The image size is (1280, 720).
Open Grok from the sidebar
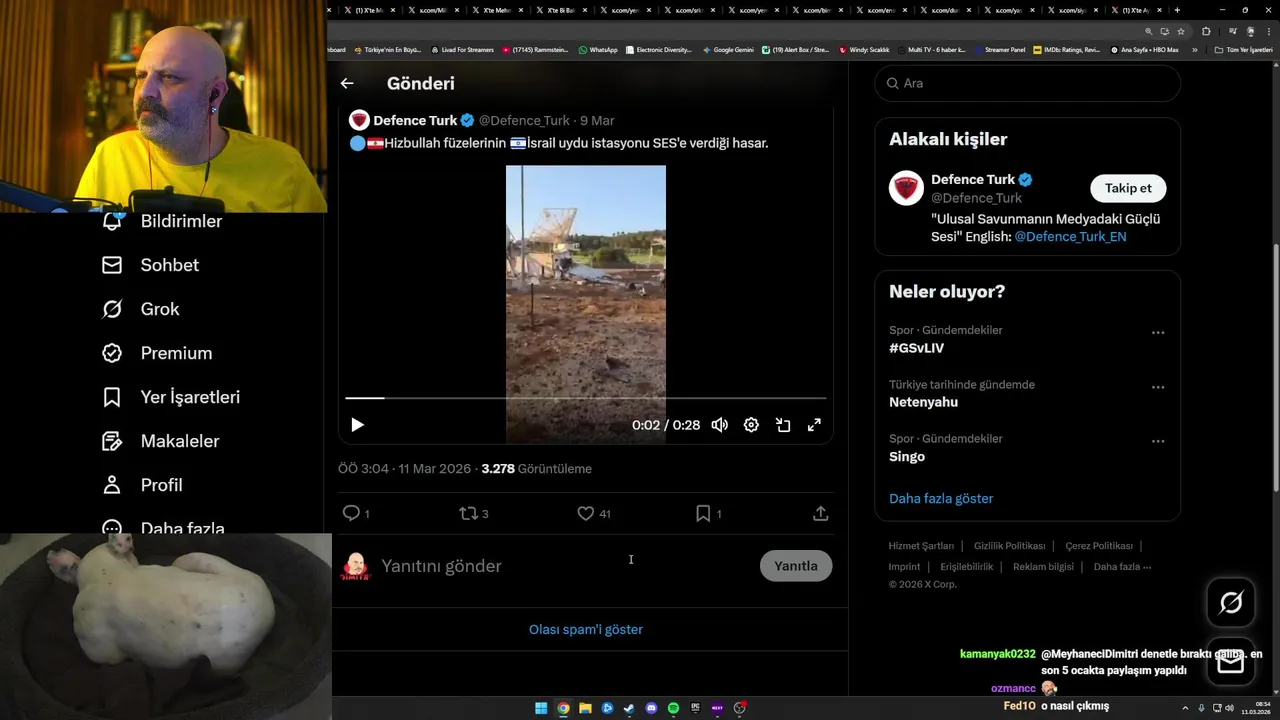point(140,309)
